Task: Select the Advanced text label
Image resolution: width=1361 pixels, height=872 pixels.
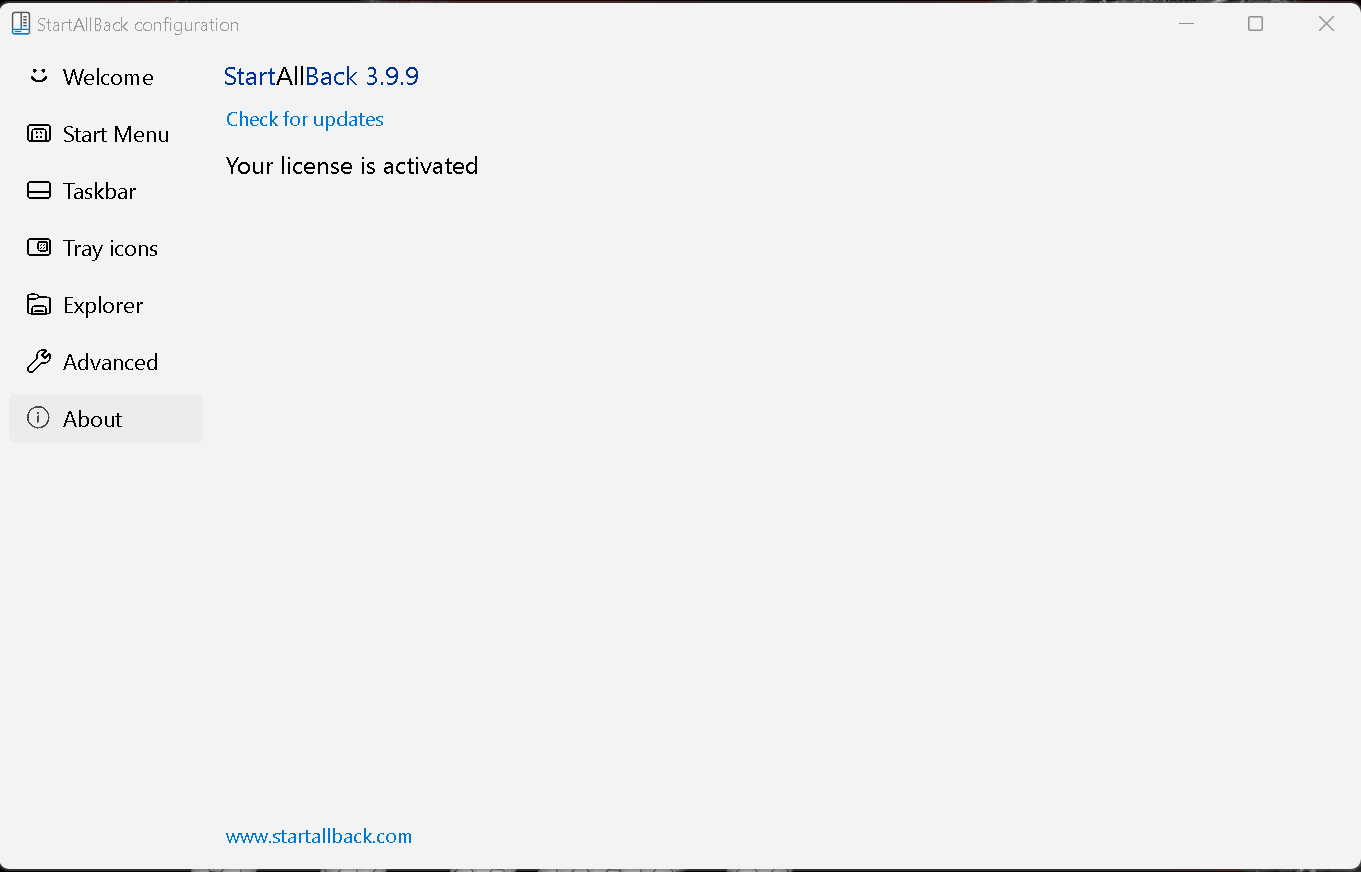Action: (110, 362)
